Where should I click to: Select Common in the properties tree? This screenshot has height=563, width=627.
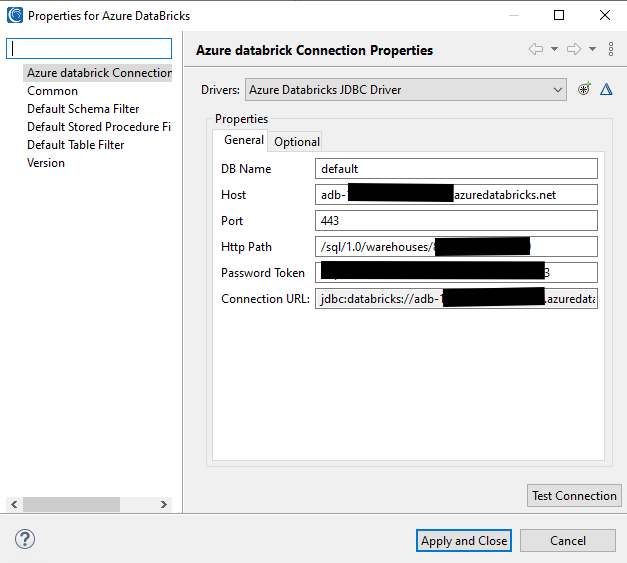click(52, 91)
